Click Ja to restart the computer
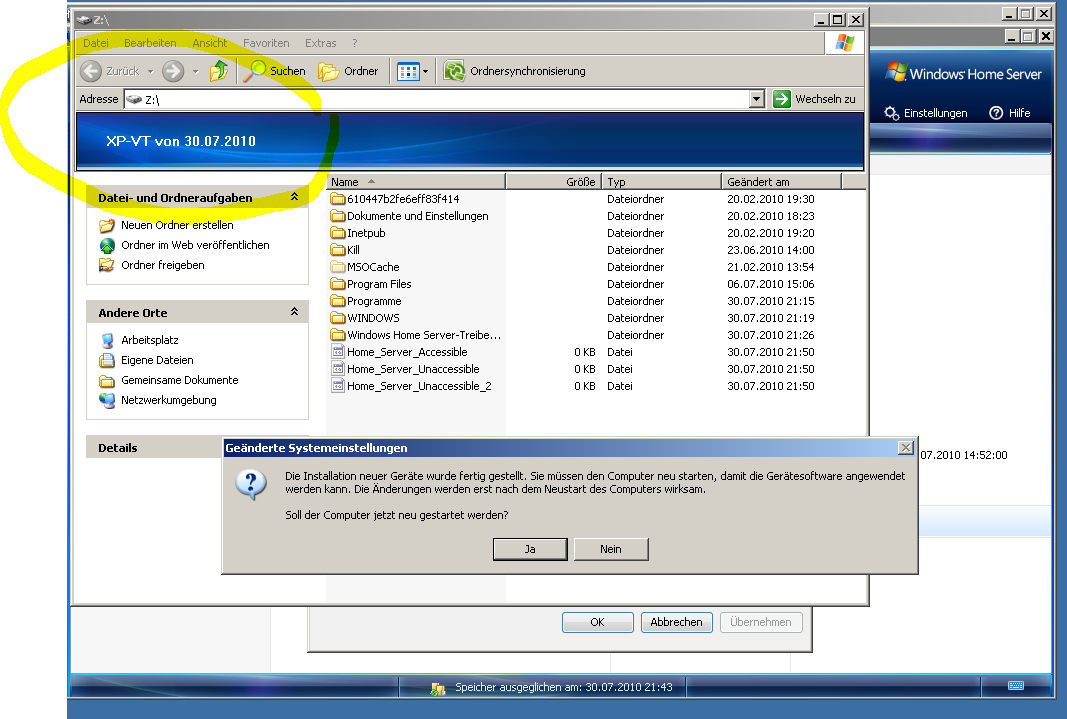The width and height of the screenshot is (1067, 719). pos(530,549)
